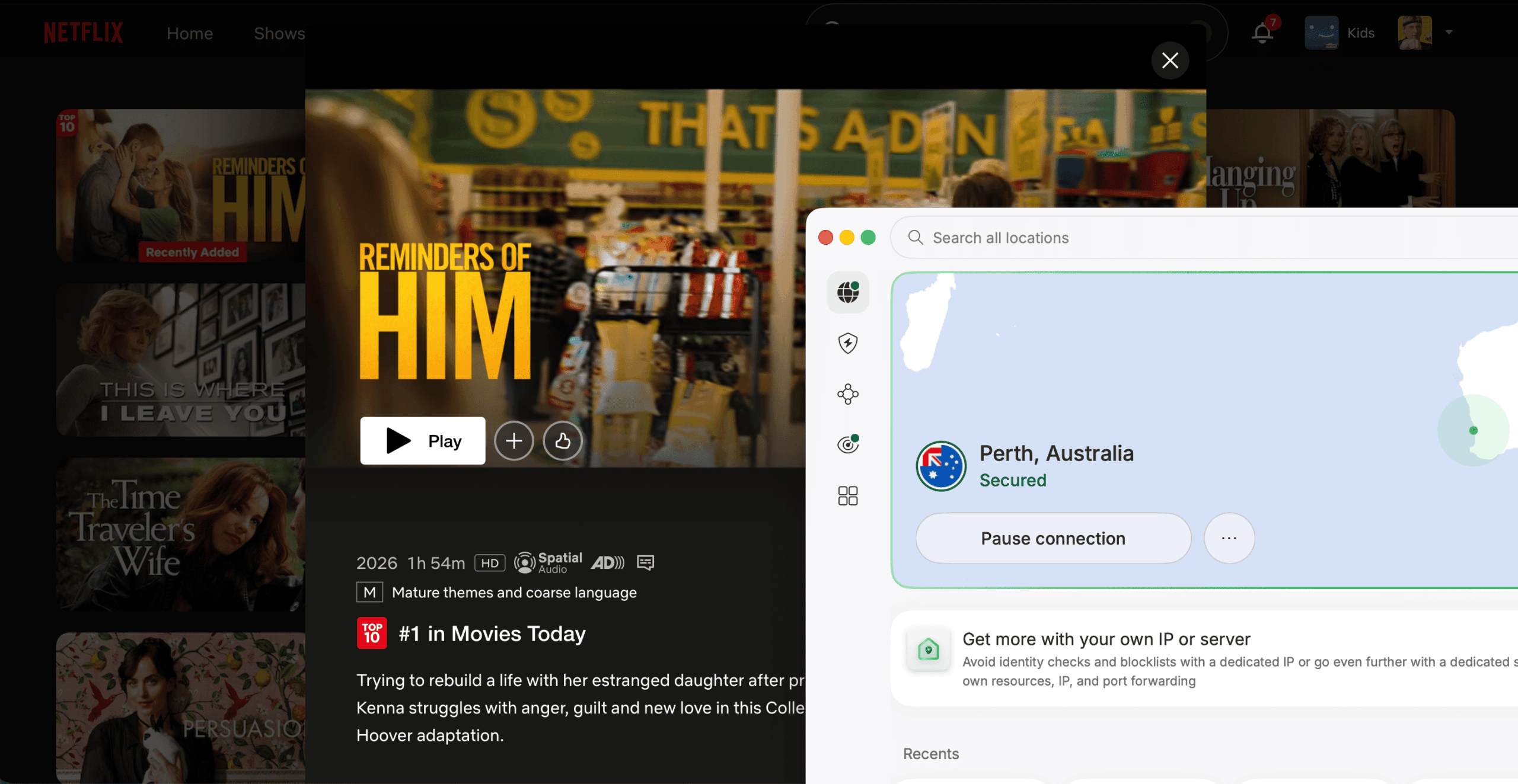
Task: Open the Reminders of Him thumbnail
Action: pyautogui.click(x=181, y=185)
